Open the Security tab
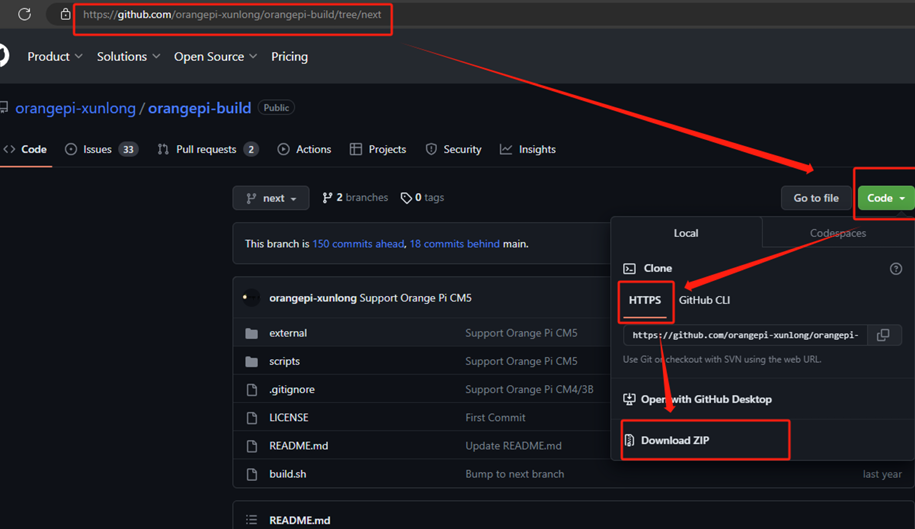This screenshot has width=915, height=529. tap(453, 149)
